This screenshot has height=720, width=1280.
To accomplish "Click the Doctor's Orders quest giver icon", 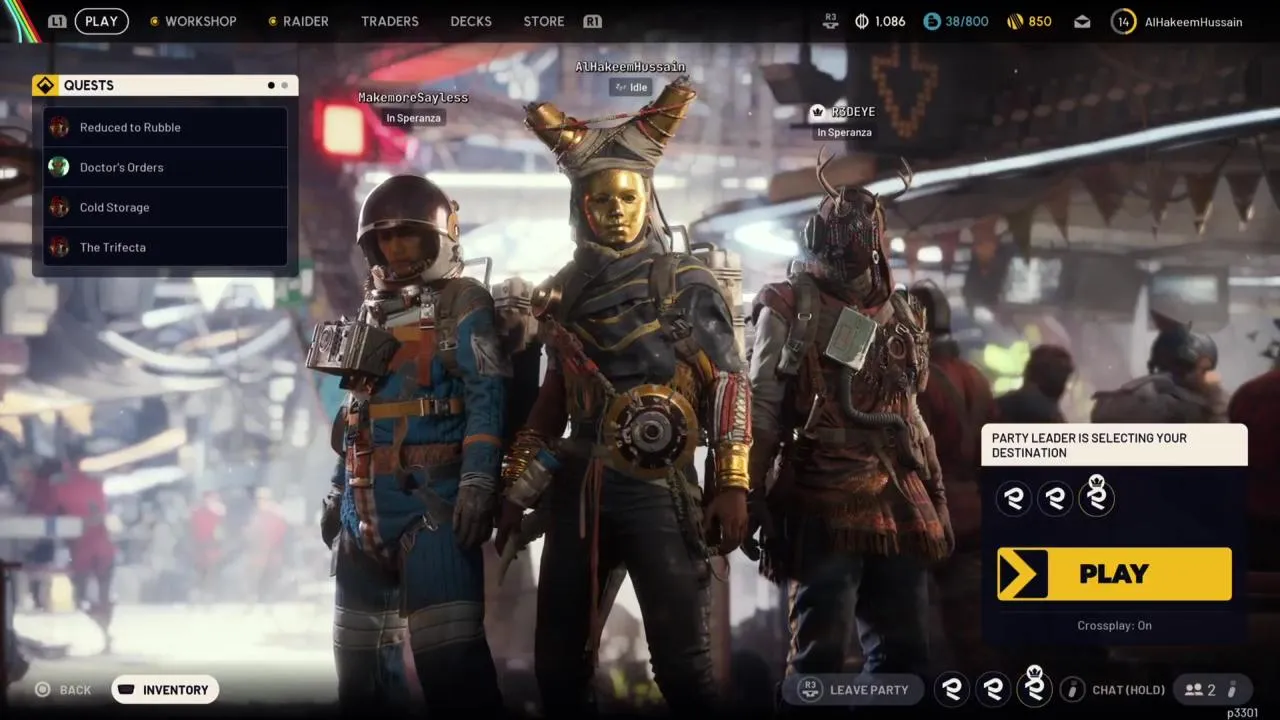I will tap(59, 167).
